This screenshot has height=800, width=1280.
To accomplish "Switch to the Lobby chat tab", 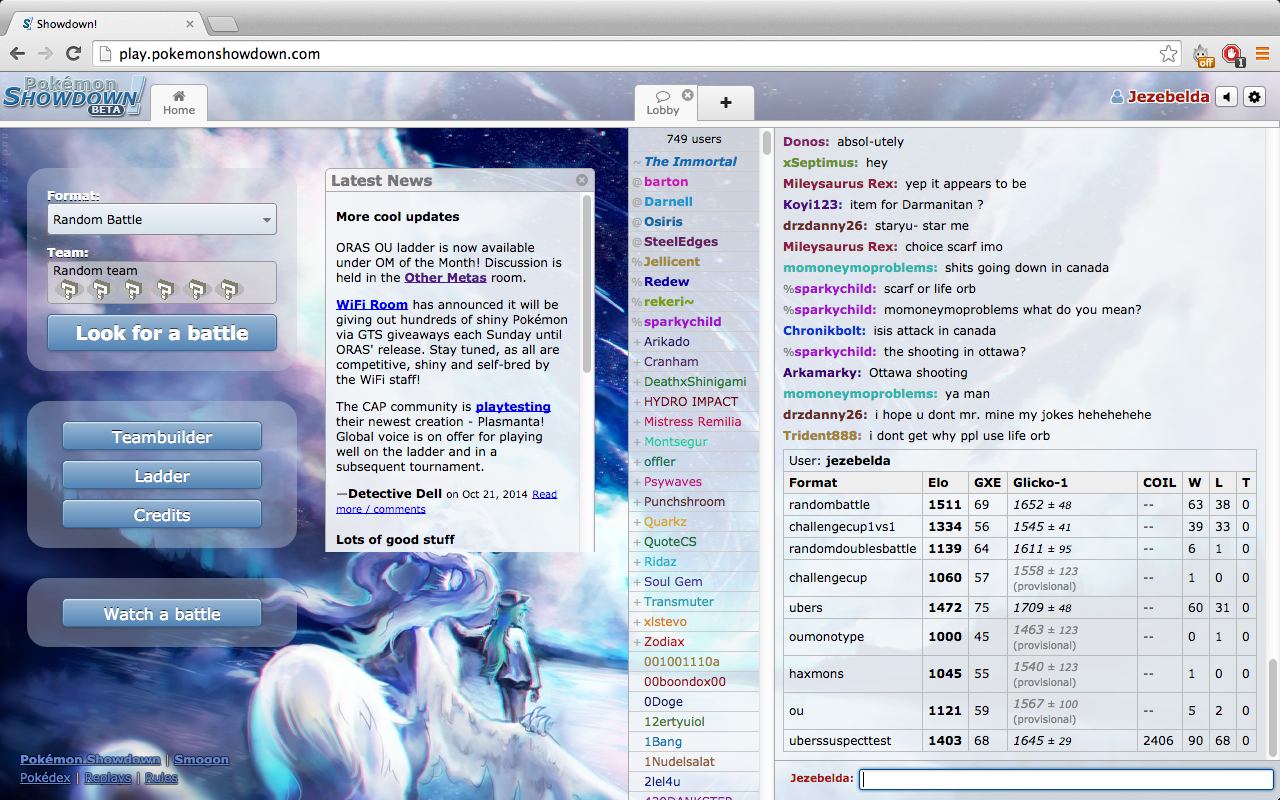I will pyautogui.click(x=662, y=103).
